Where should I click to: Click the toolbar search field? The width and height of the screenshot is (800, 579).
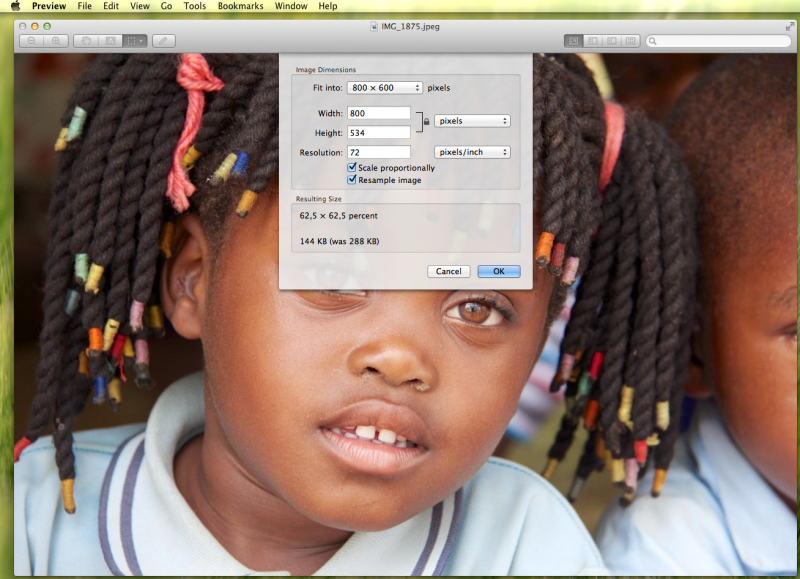(x=718, y=41)
